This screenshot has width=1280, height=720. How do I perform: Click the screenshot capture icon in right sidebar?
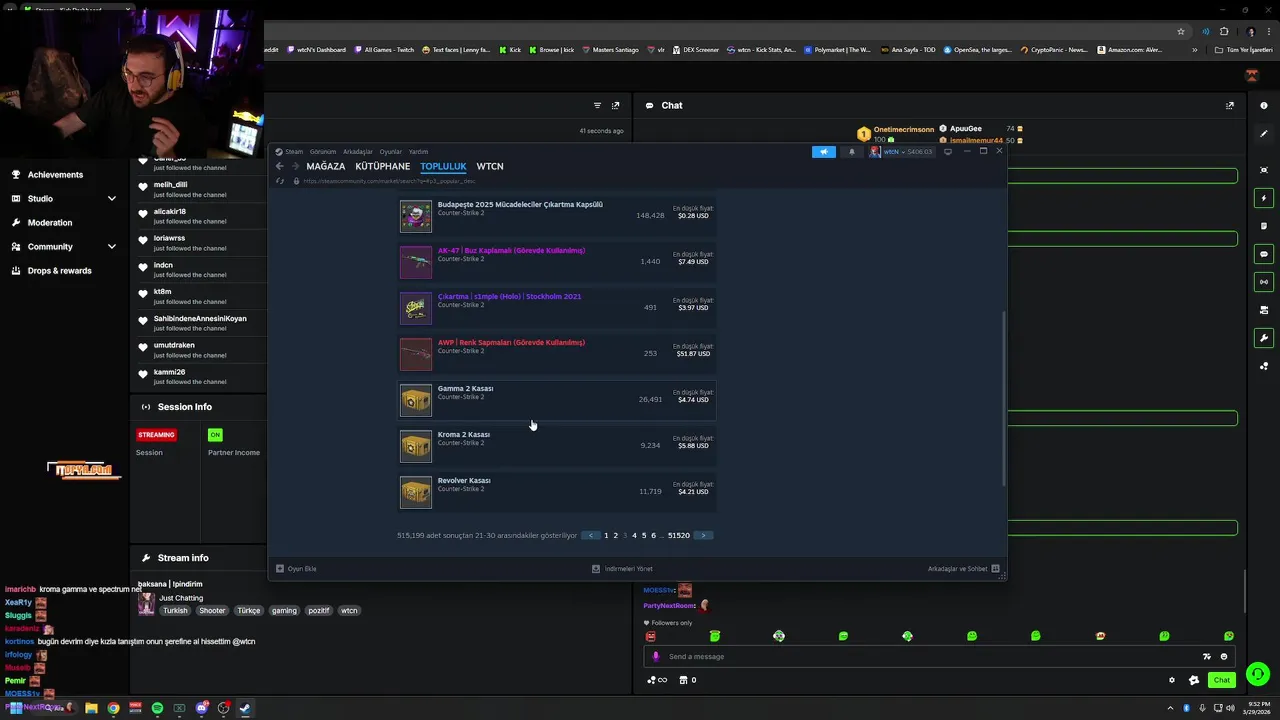1264,170
